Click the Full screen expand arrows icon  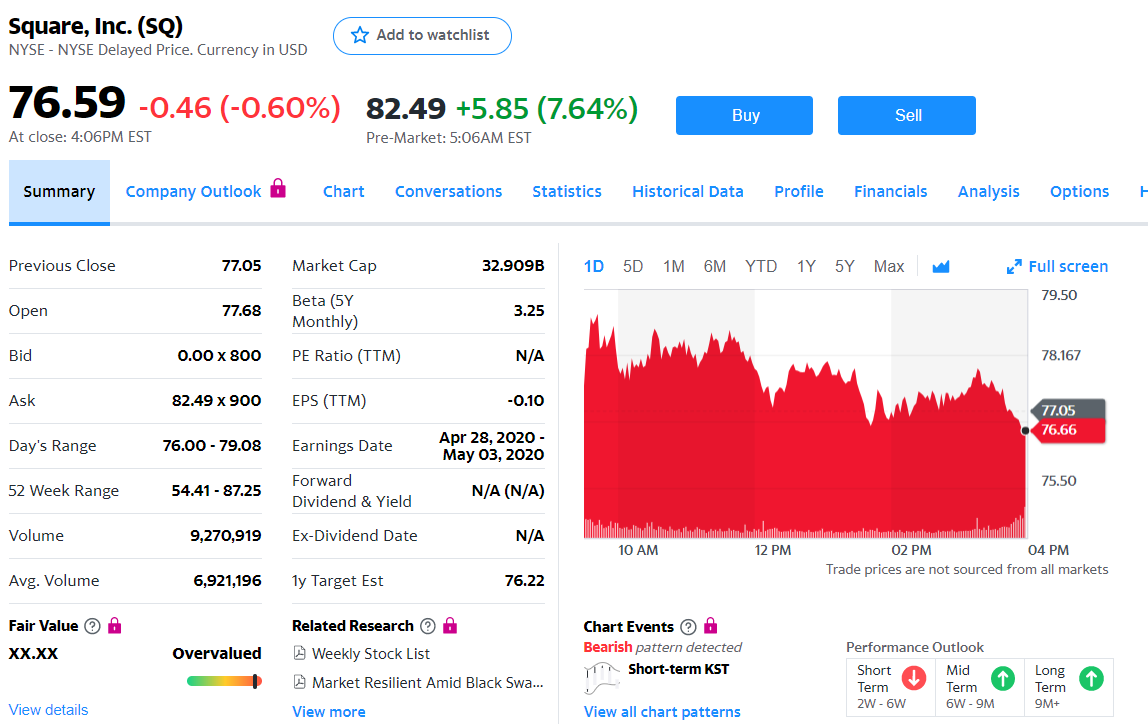1014,266
